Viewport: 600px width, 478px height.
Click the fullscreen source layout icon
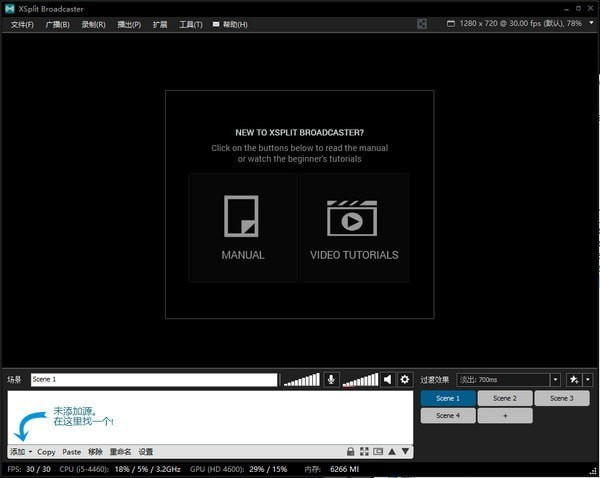pyautogui.click(x=364, y=452)
